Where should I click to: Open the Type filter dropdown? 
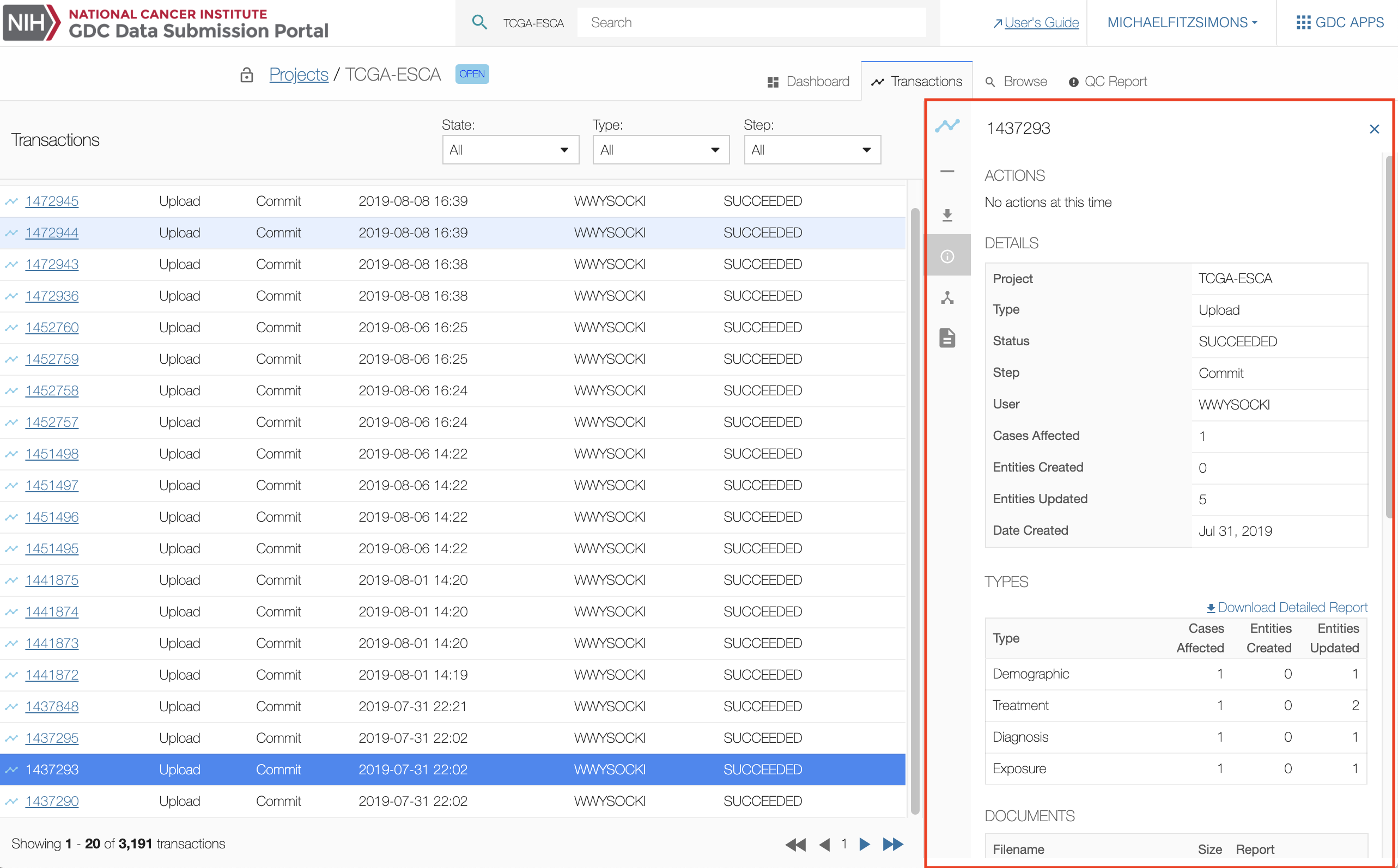coord(660,150)
